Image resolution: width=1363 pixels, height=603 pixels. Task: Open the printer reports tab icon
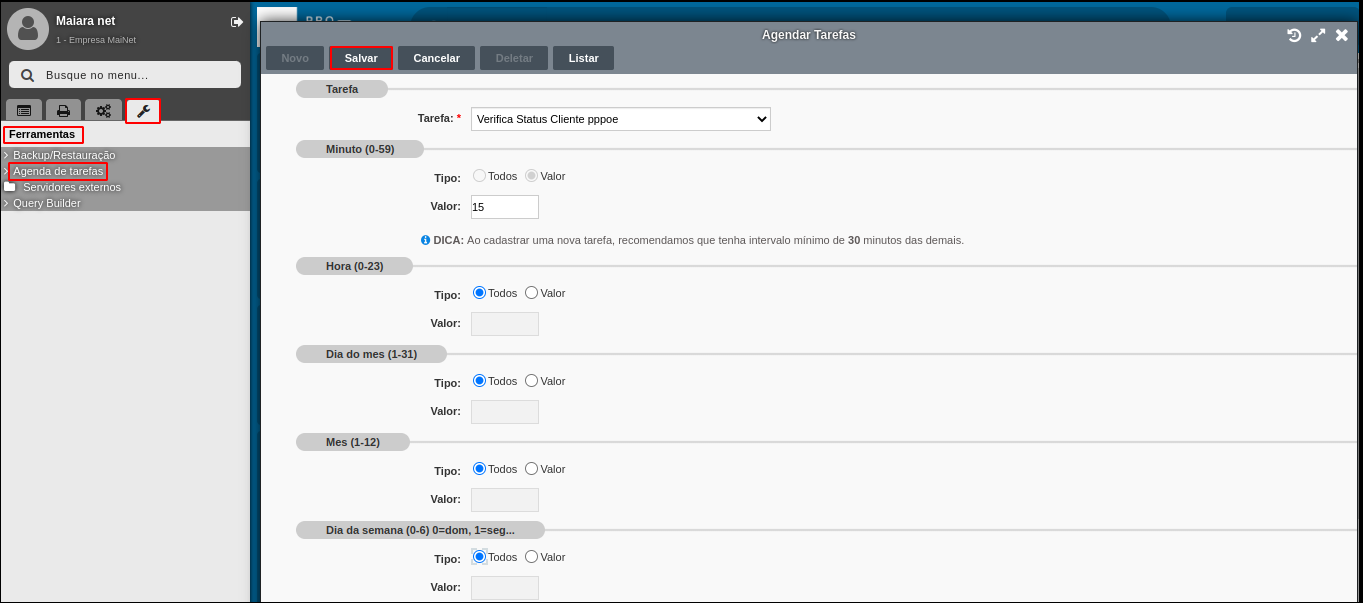[x=63, y=111]
